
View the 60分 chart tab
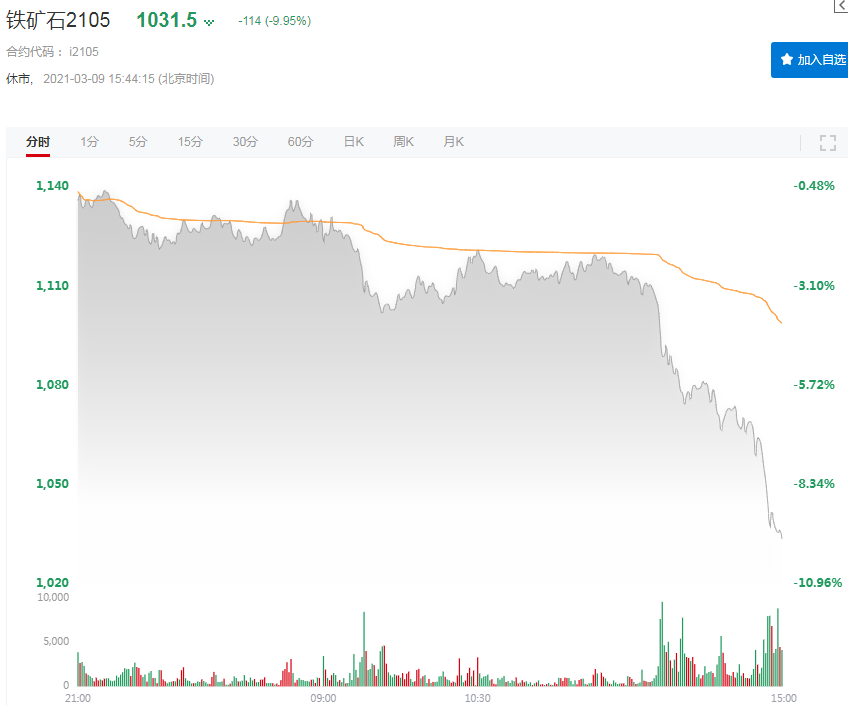coord(300,142)
